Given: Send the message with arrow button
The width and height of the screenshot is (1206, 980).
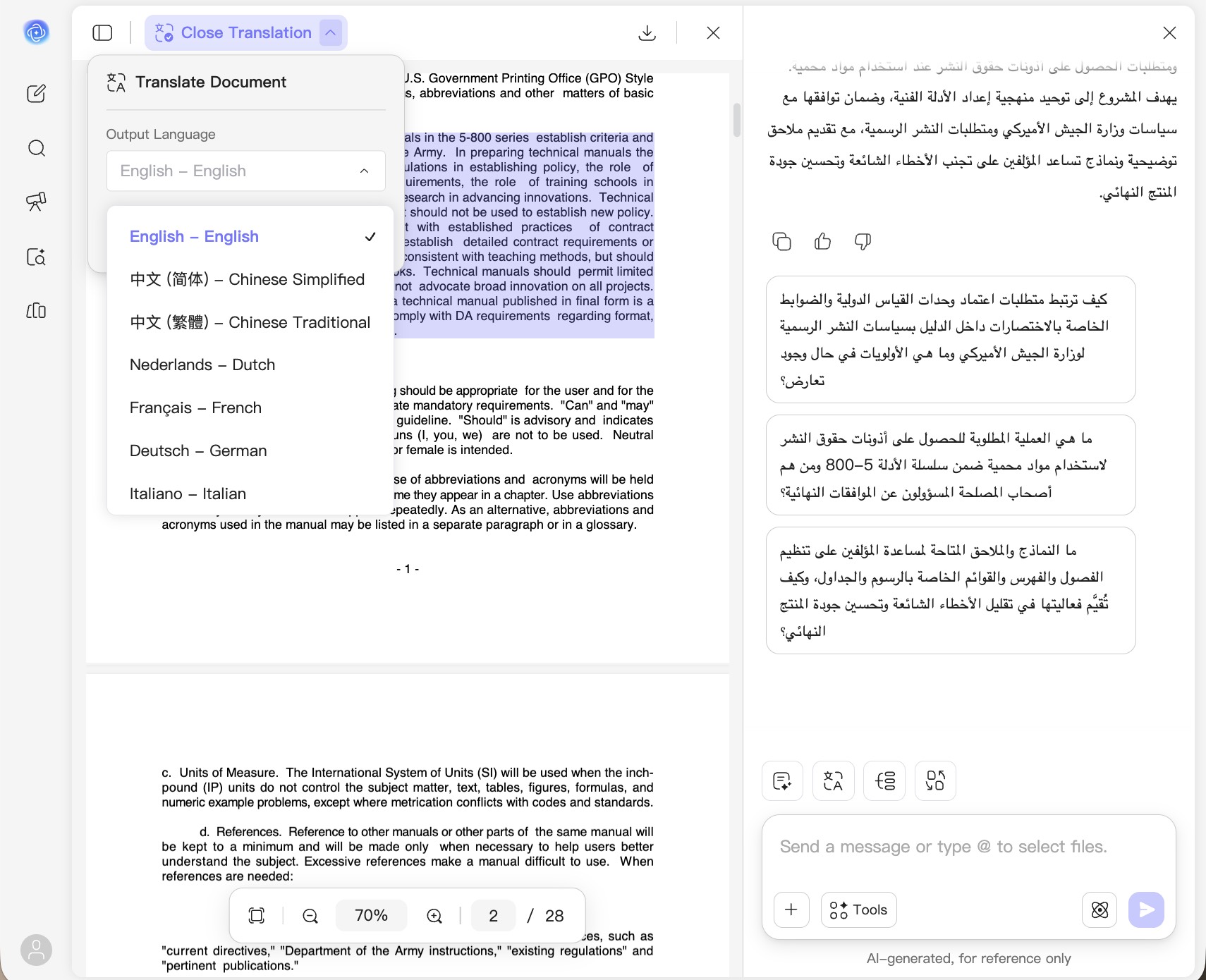Looking at the screenshot, I should coord(1146,909).
